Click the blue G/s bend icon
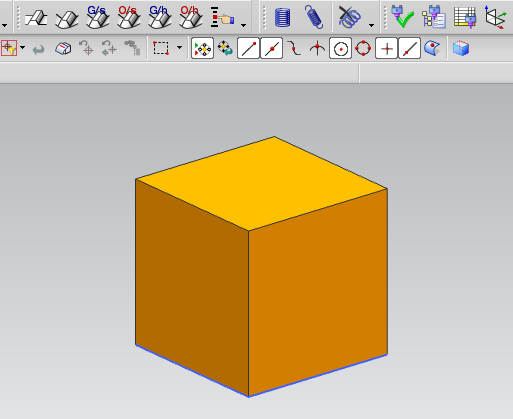This screenshot has width=513, height=419. 98,17
